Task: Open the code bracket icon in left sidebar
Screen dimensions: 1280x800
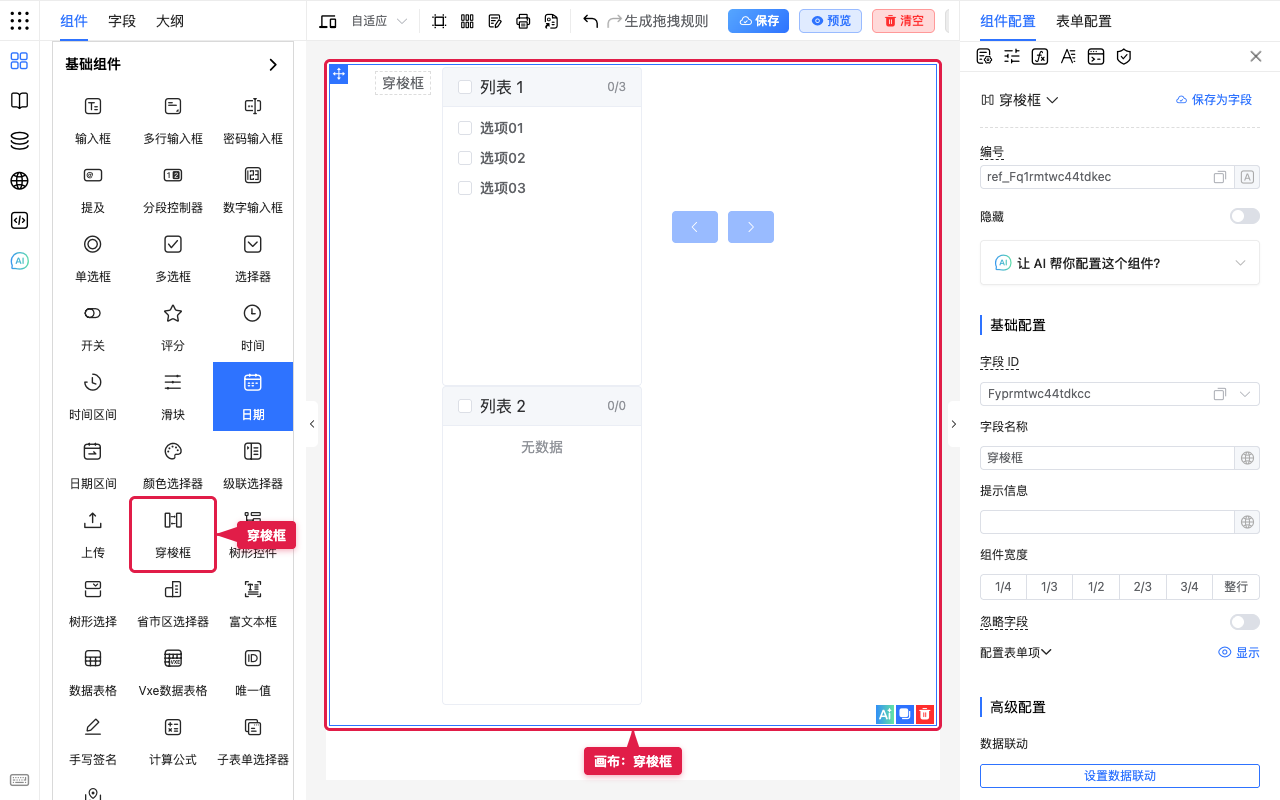Action: 19,221
